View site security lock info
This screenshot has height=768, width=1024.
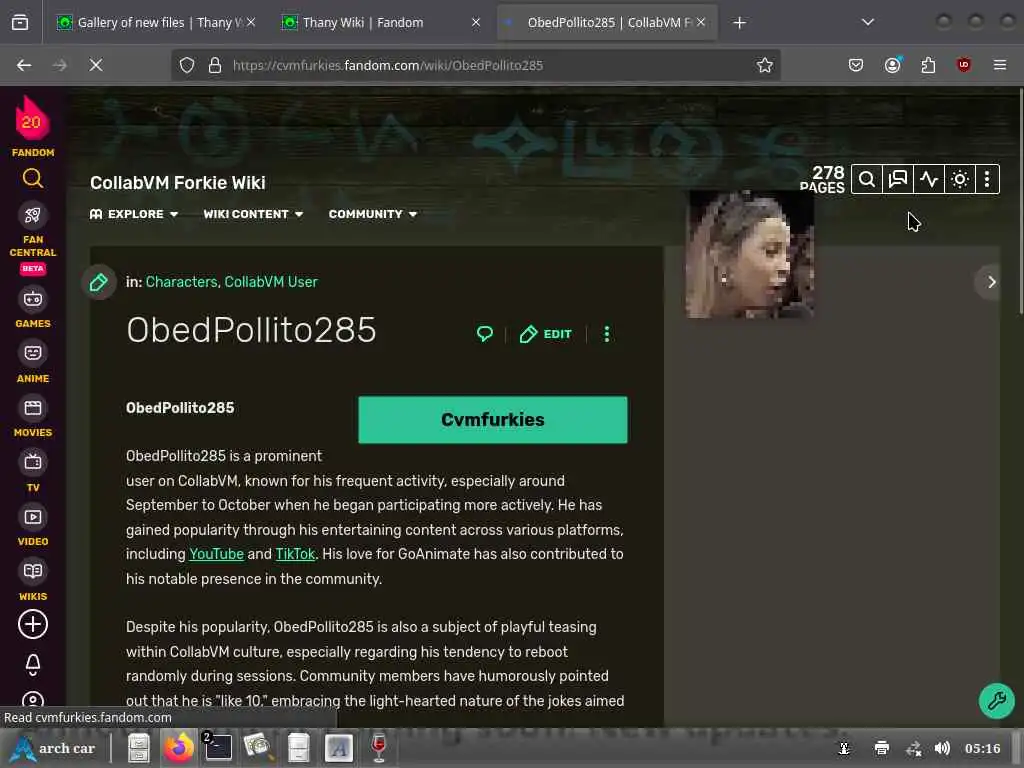pyautogui.click(x=215, y=65)
